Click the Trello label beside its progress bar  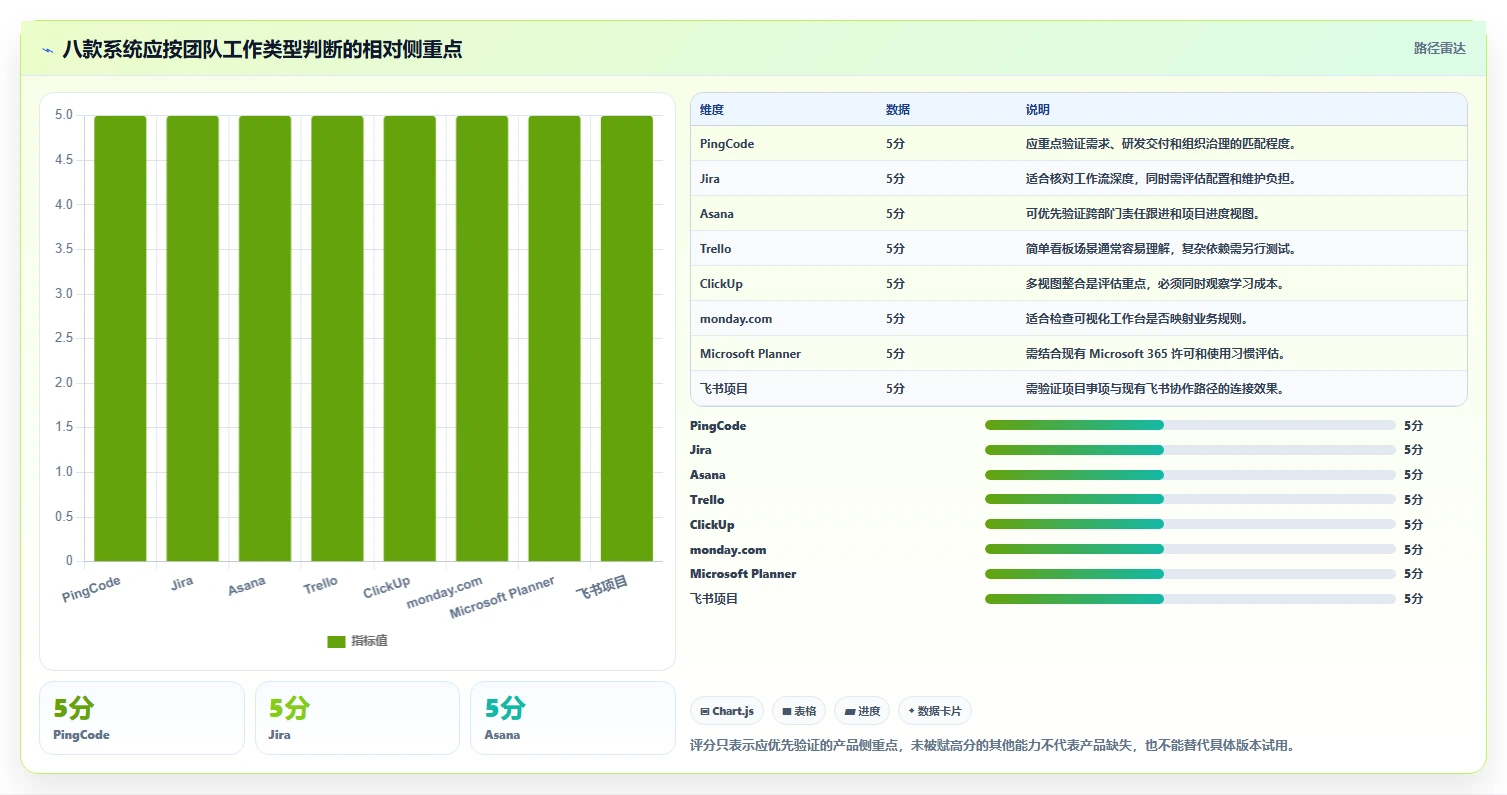[x=707, y=500]
